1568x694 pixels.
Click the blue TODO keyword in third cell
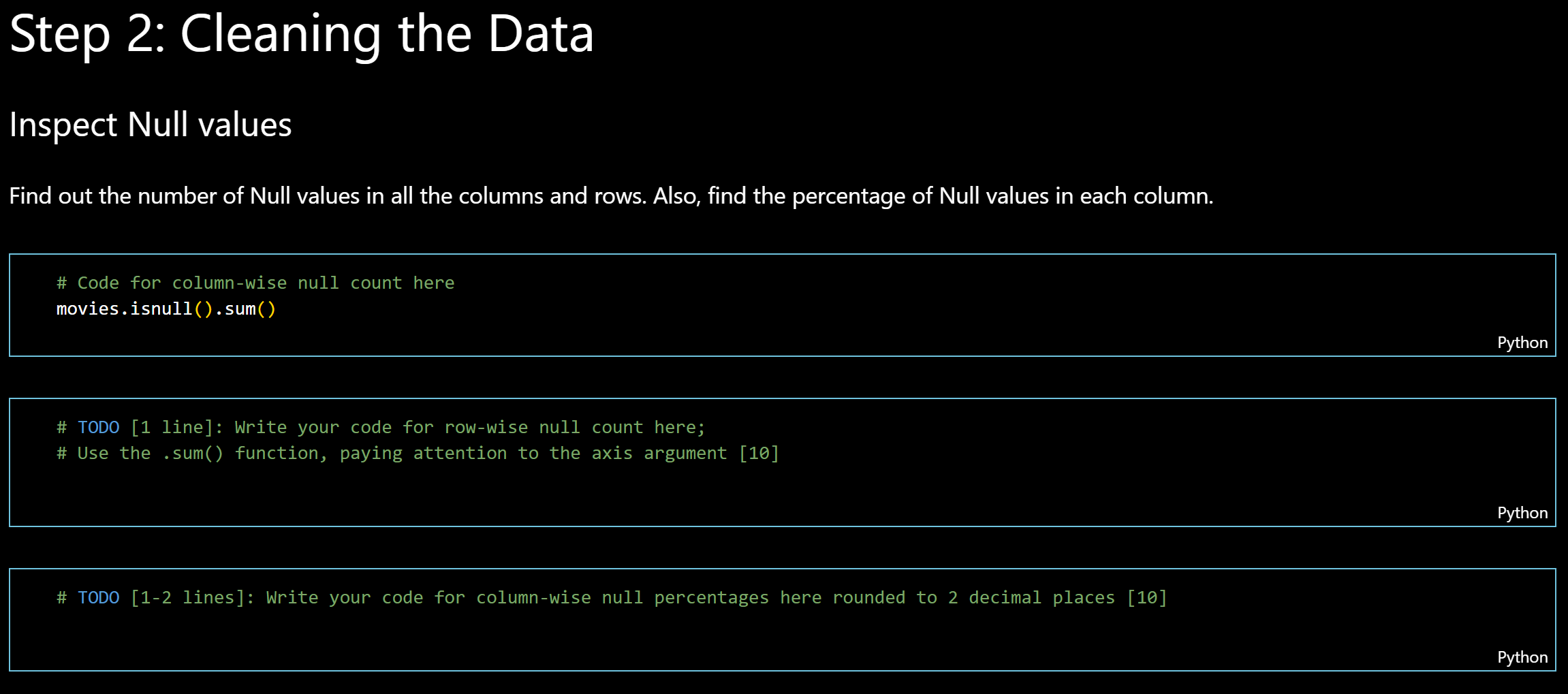pos(98,598)
